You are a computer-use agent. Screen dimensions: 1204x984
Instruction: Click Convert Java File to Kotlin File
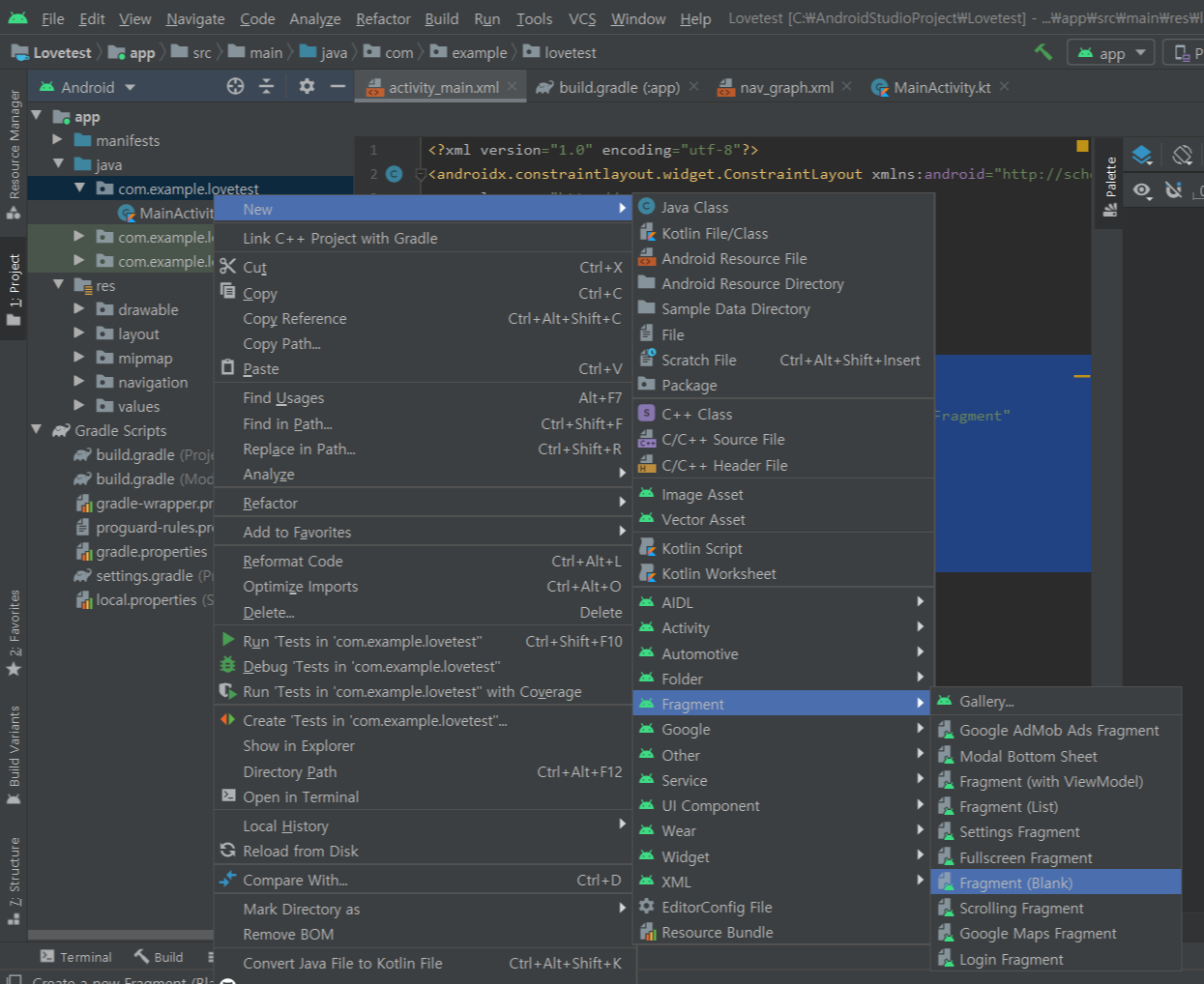pos(422,963)
